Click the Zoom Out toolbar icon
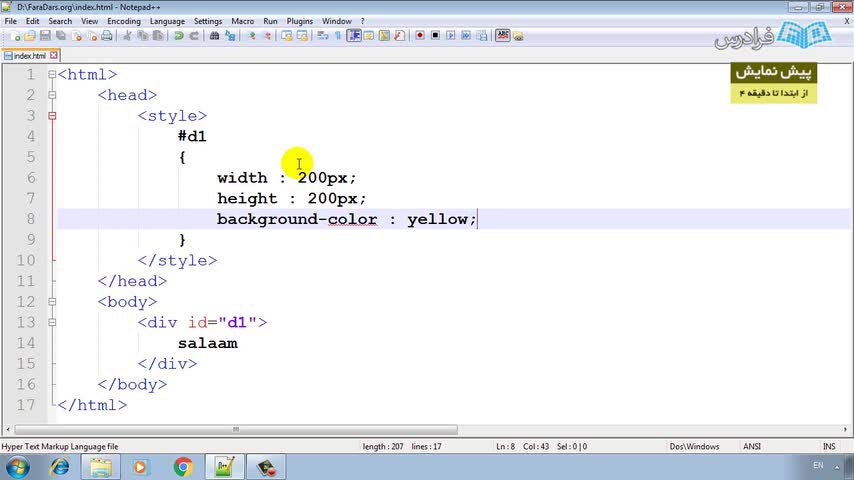The image size is (854, 480). [267, 36]
